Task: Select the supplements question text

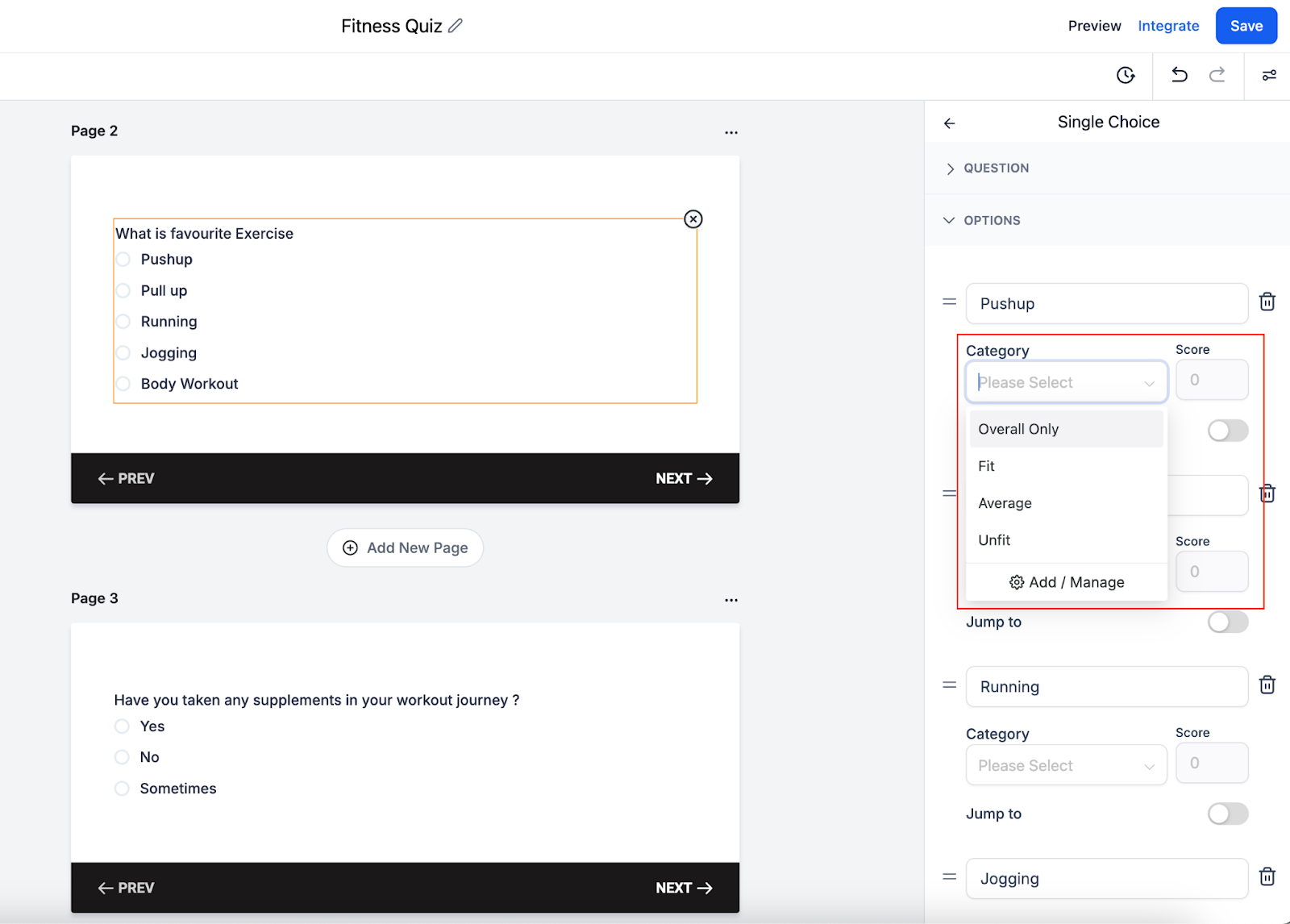Action: 317,700
